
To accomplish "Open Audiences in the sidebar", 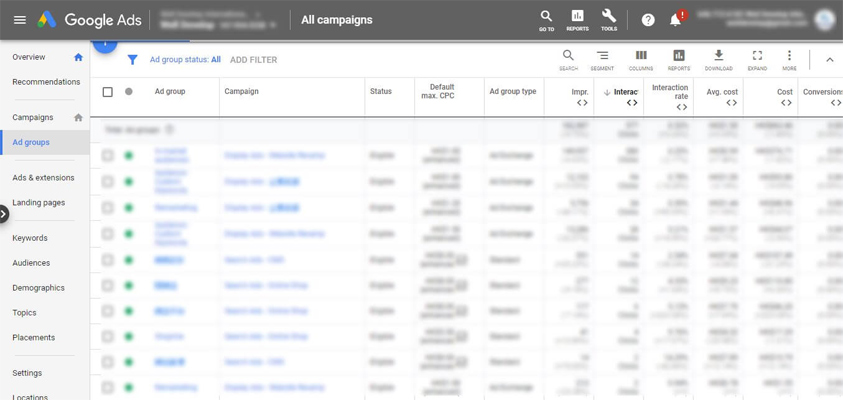I will 31,263.
